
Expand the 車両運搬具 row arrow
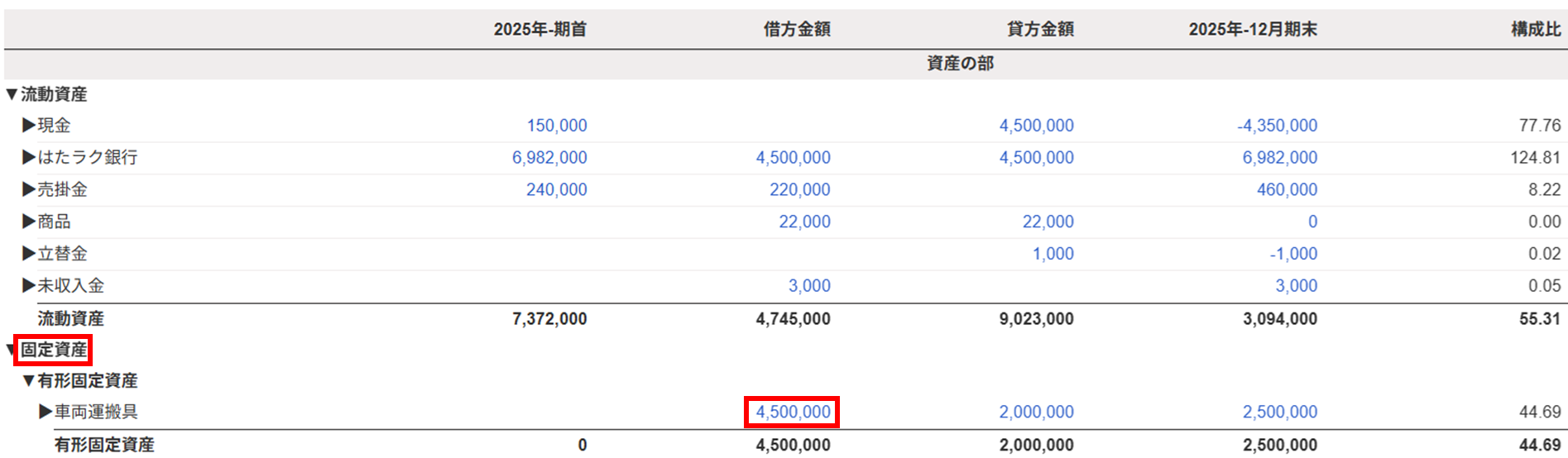pos(46,412)
